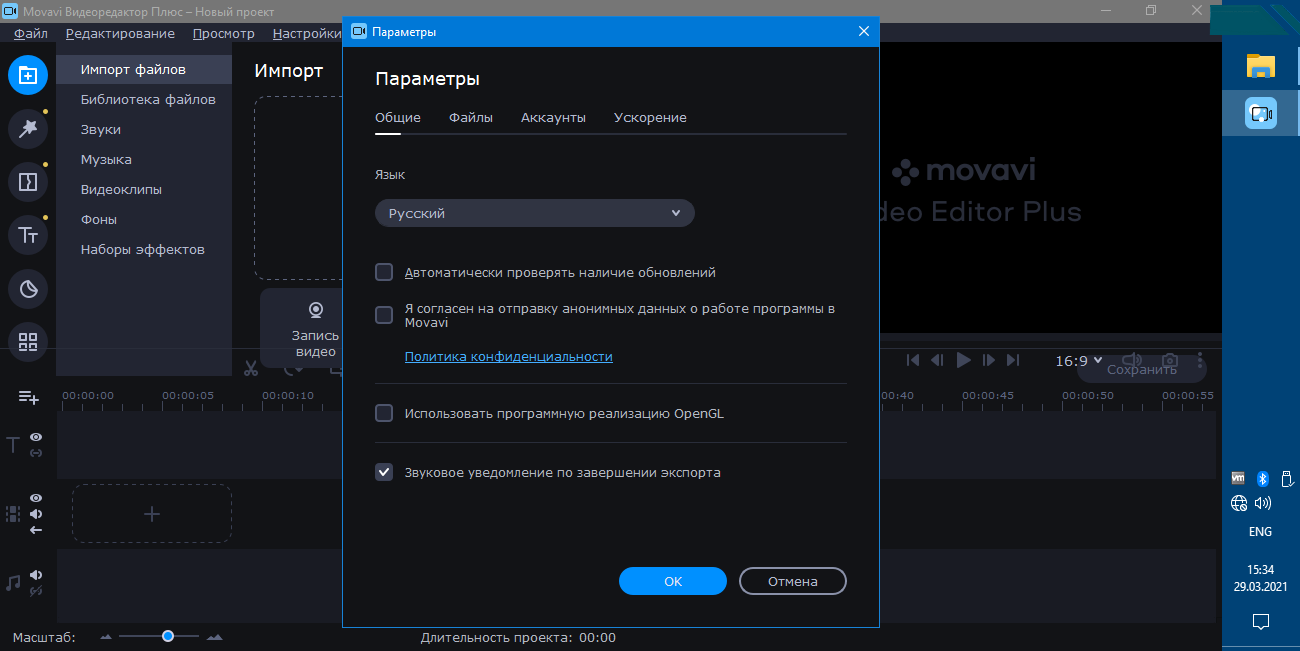Uncheck sound notification on export completion
Screen dimensions: 1300x651
[384, 472]
